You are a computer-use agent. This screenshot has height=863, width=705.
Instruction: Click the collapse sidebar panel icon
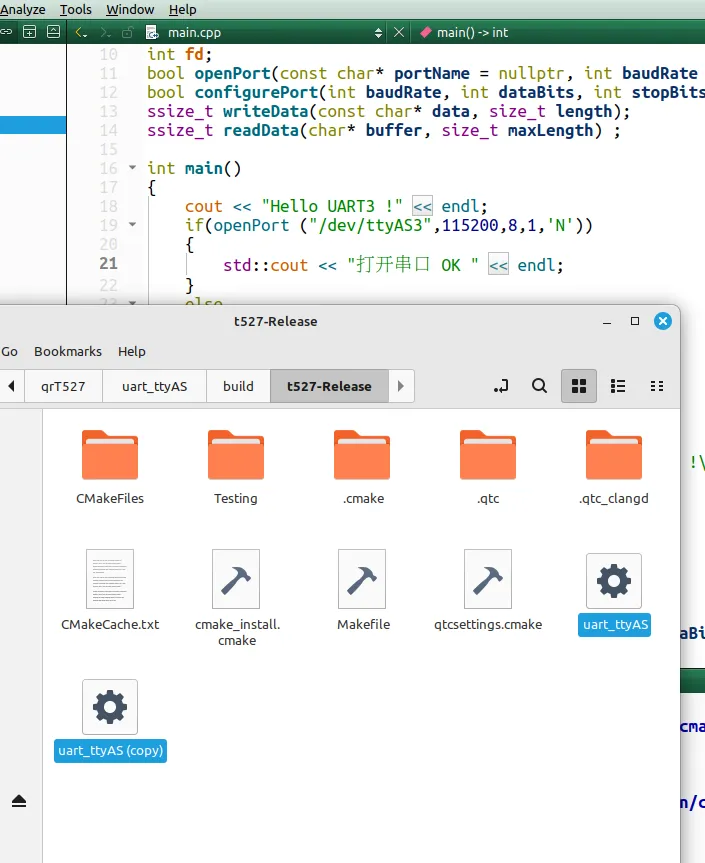[53, 32]
